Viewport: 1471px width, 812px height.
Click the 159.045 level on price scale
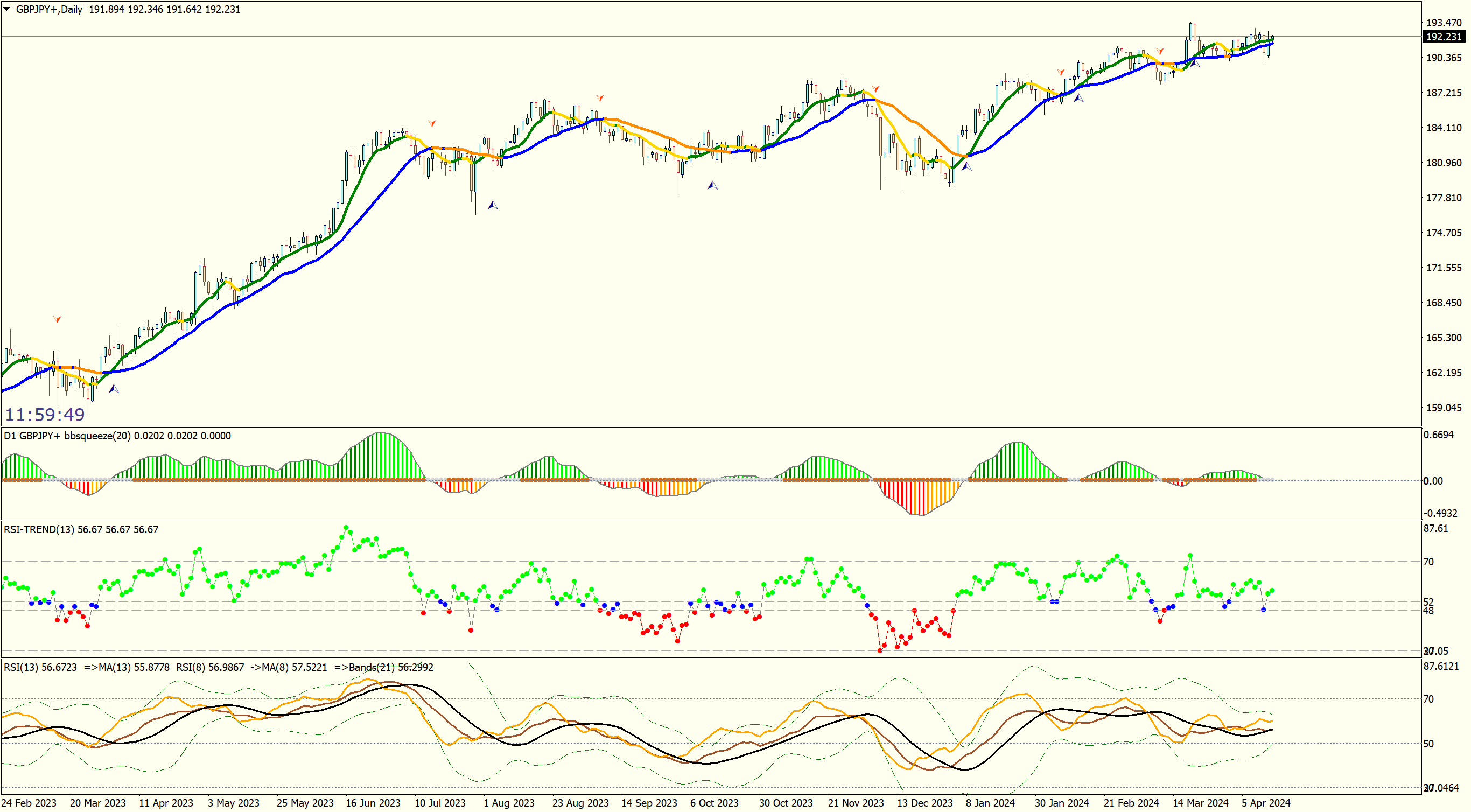1444,408
